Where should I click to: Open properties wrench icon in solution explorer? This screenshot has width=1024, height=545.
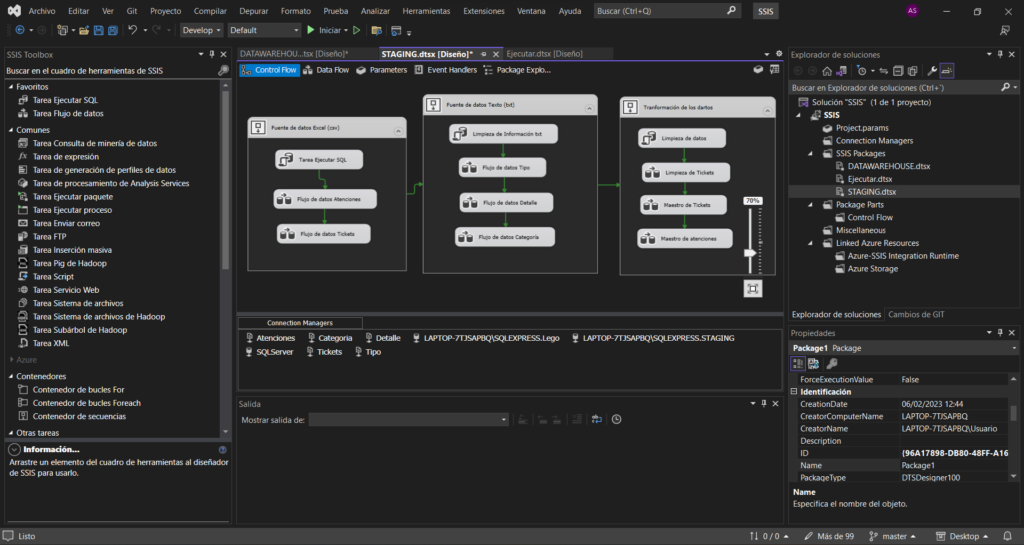931,71
